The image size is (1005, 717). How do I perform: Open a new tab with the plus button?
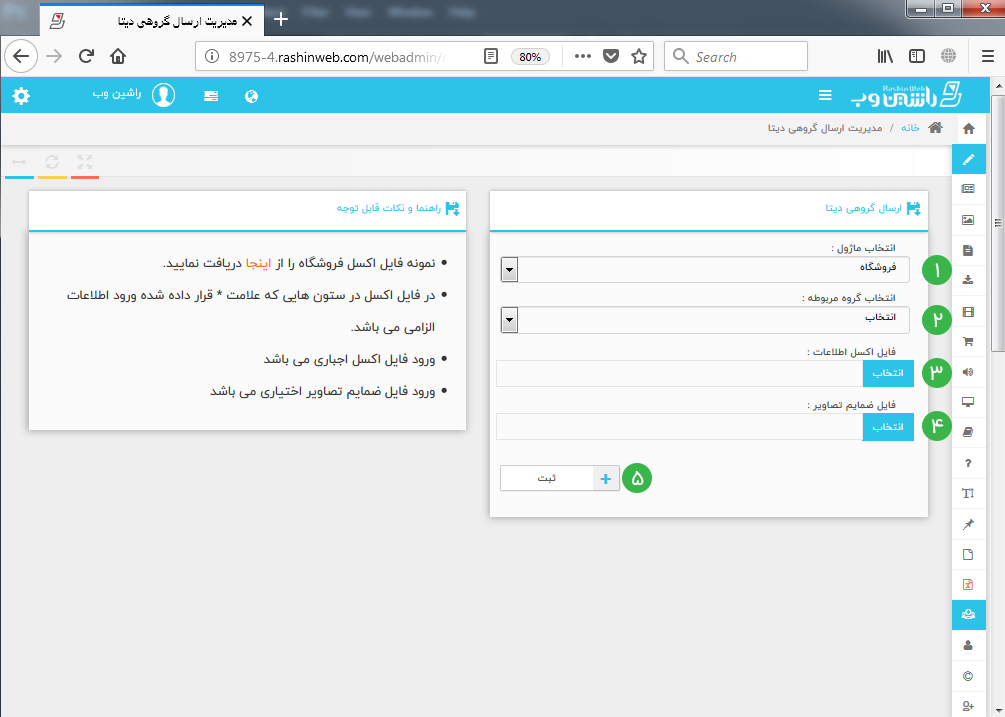[281, 20]
